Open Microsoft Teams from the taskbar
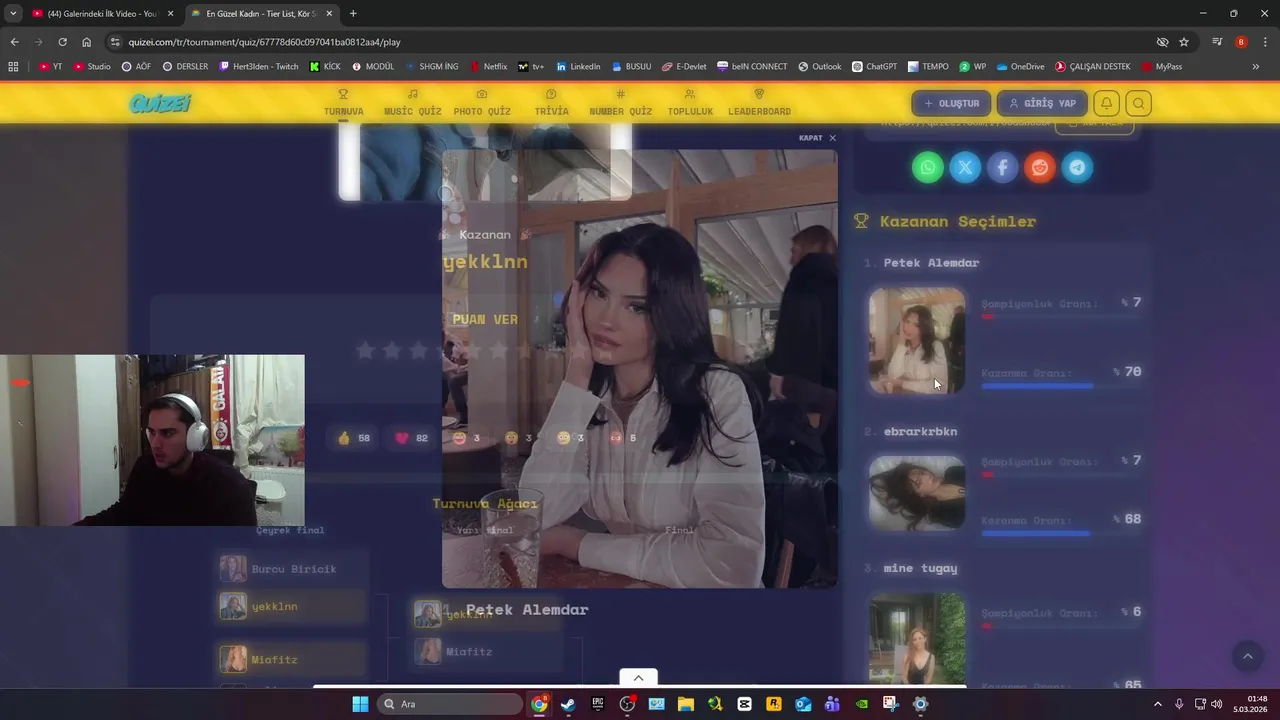 [x=832, y=704]
